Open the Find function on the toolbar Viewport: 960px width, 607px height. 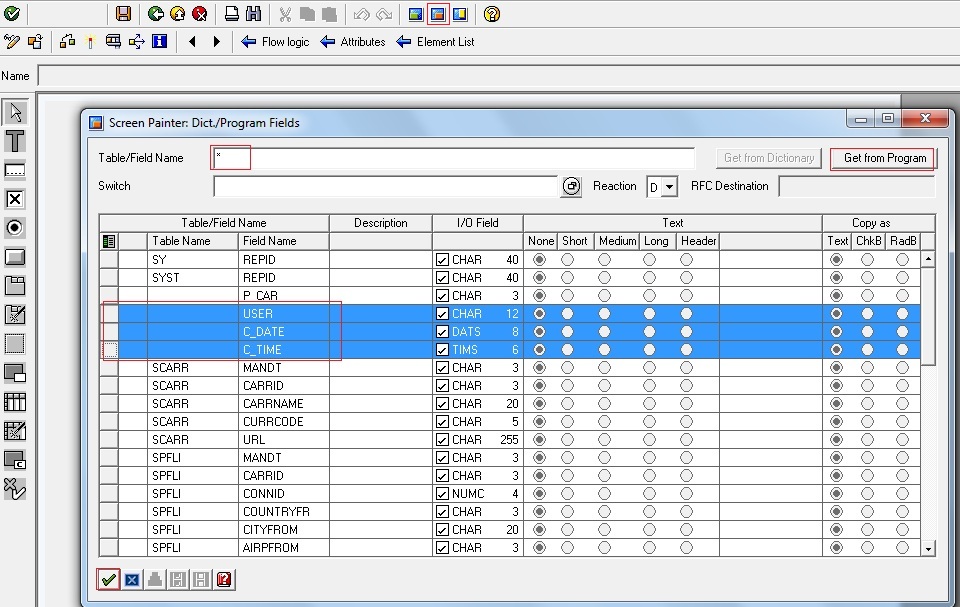pyautogui.click(x=254, y=14)
